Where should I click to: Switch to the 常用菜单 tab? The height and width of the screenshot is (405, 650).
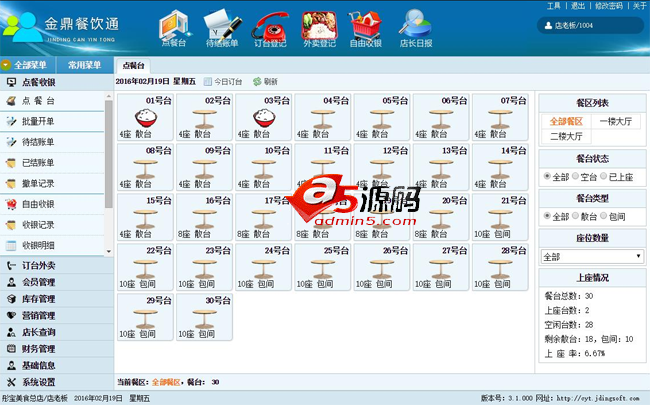85,65
